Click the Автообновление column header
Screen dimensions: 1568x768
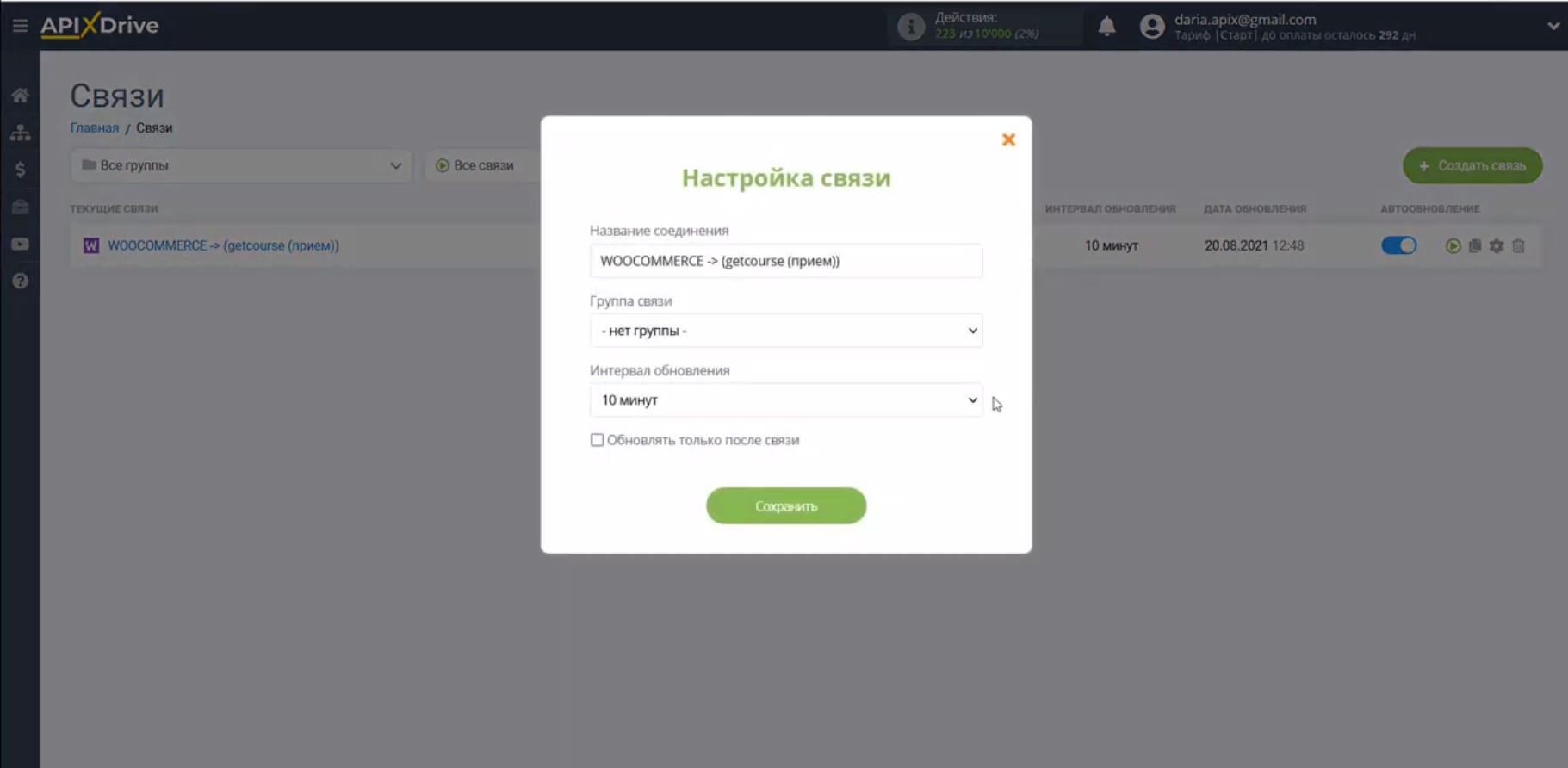[1429, 208]
